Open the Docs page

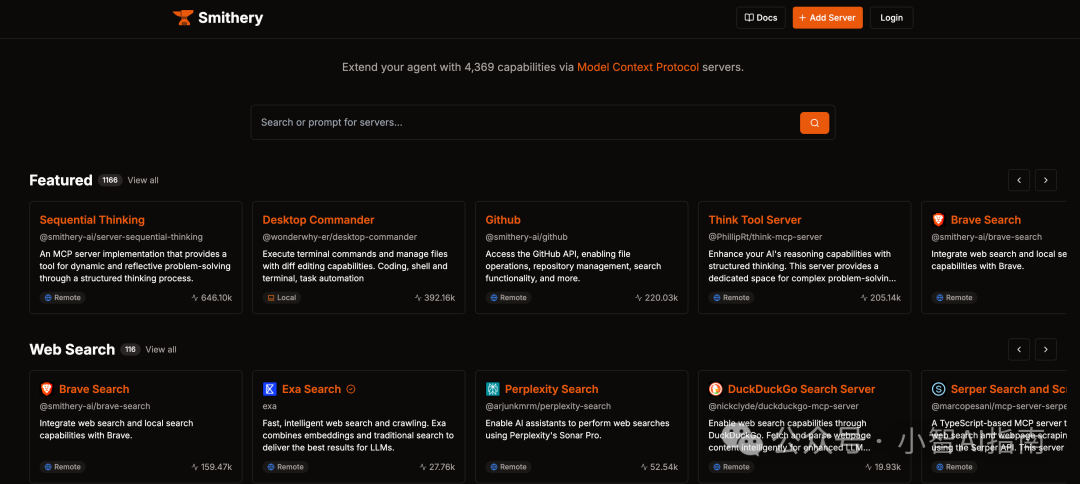761,18
